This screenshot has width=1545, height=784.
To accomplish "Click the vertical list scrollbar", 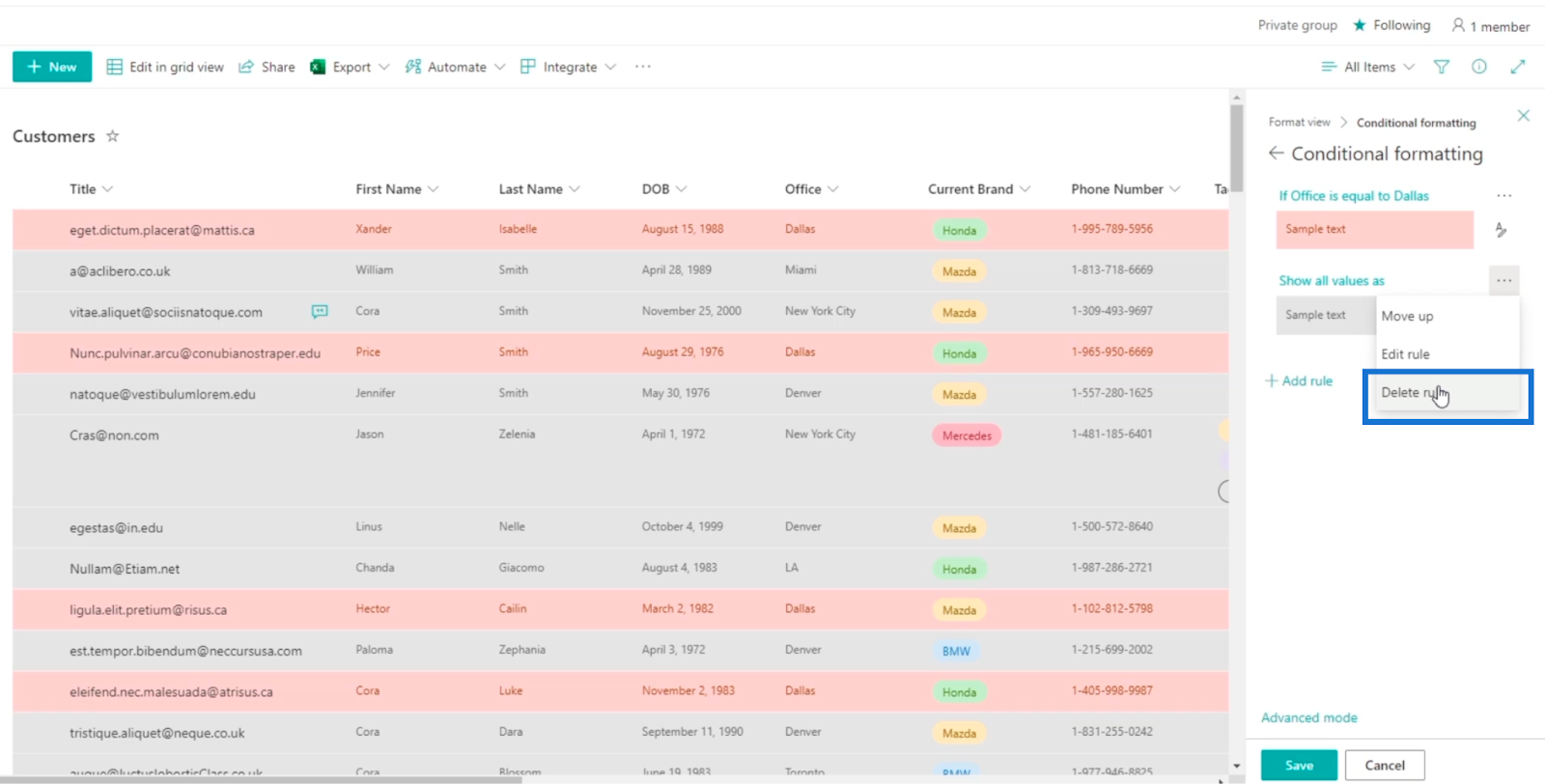I will point(1237,150).
